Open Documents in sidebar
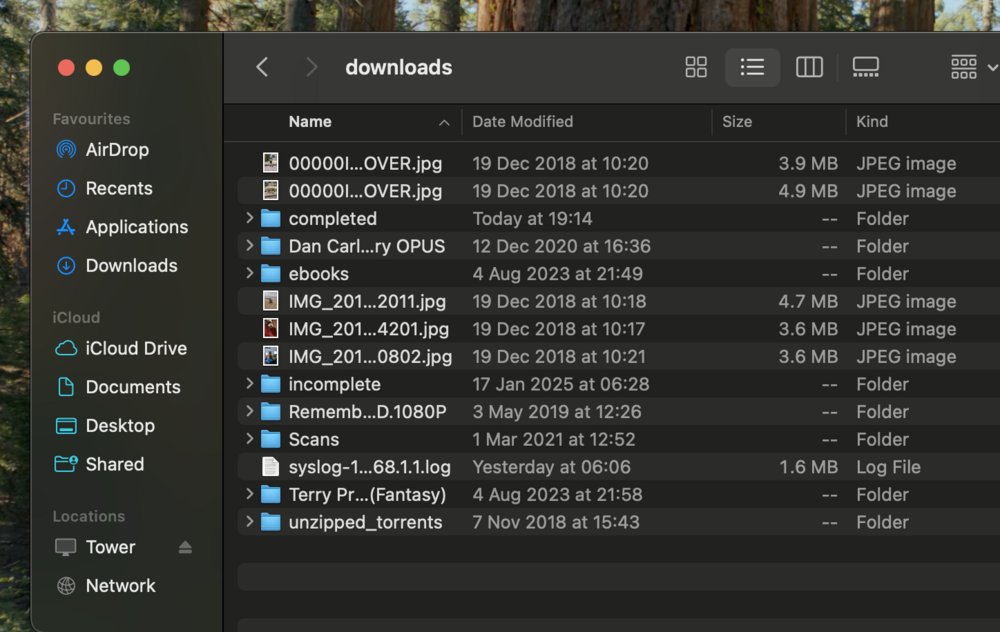The width and height of the screenshot is (1000, 632). coord(118,387)
